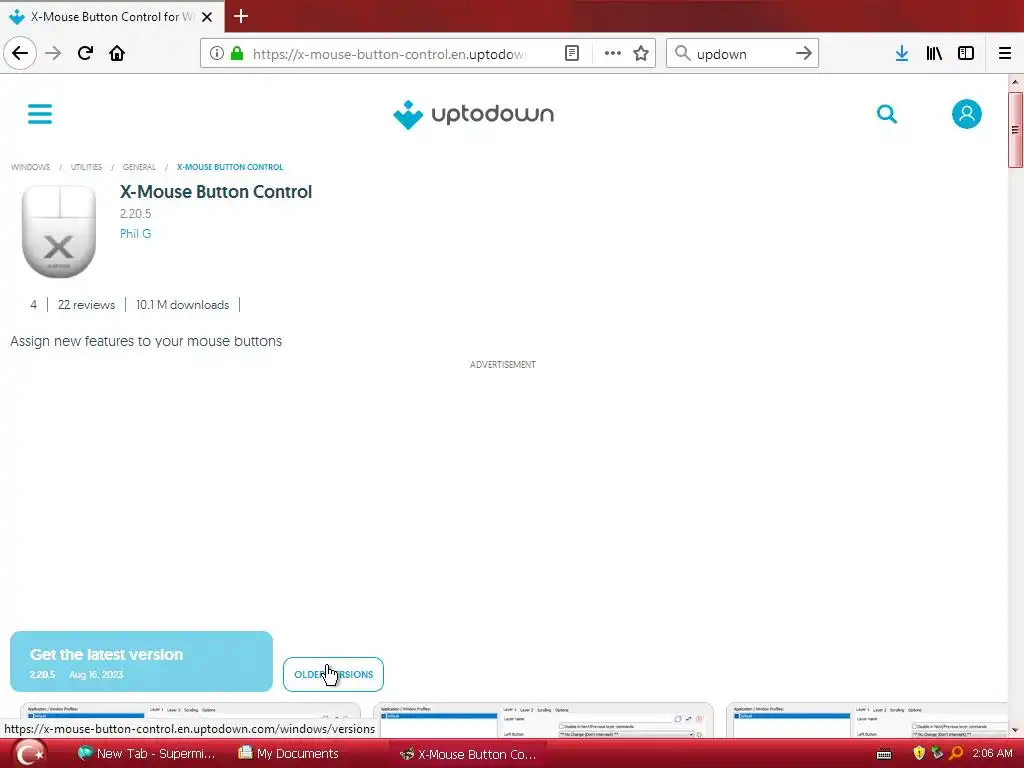The width and height of the screenshot is (1024, 768).
Task: Click the security shield tray icon
Action: pyautogui.click(x=919, y=754)
